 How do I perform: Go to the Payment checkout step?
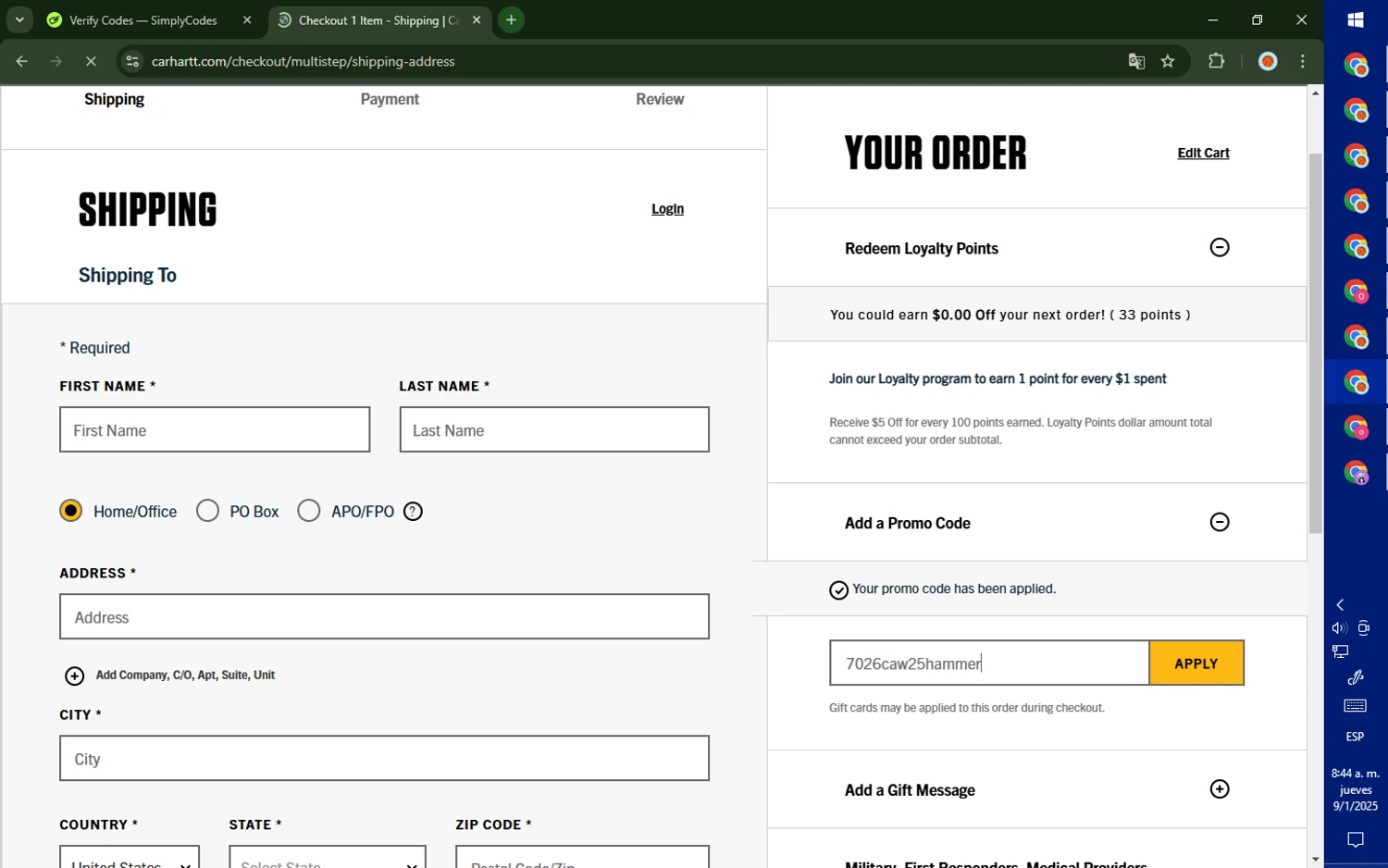(390, 99)
